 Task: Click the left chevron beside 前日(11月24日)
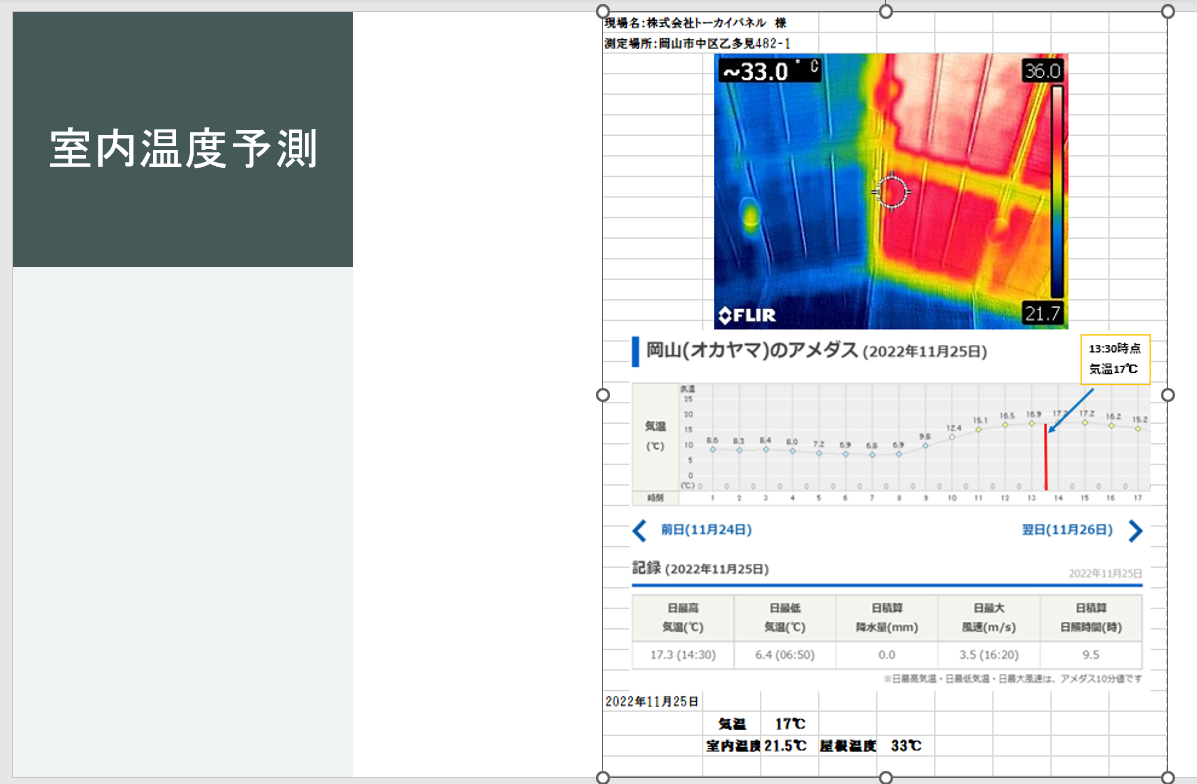click(x=640, y=531)
